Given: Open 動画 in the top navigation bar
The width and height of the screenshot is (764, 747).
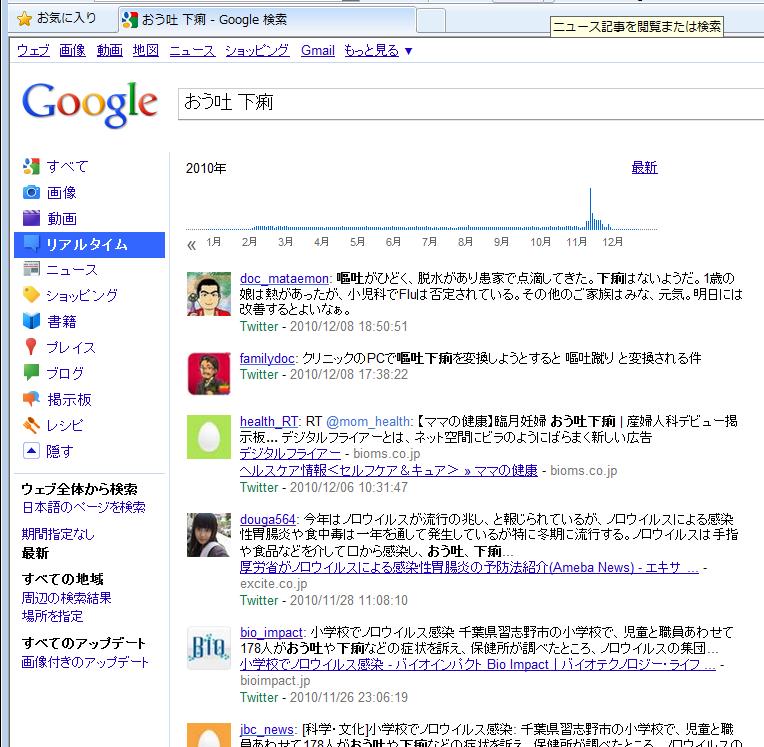Looking at the screenshot, I should coord(110,50).
